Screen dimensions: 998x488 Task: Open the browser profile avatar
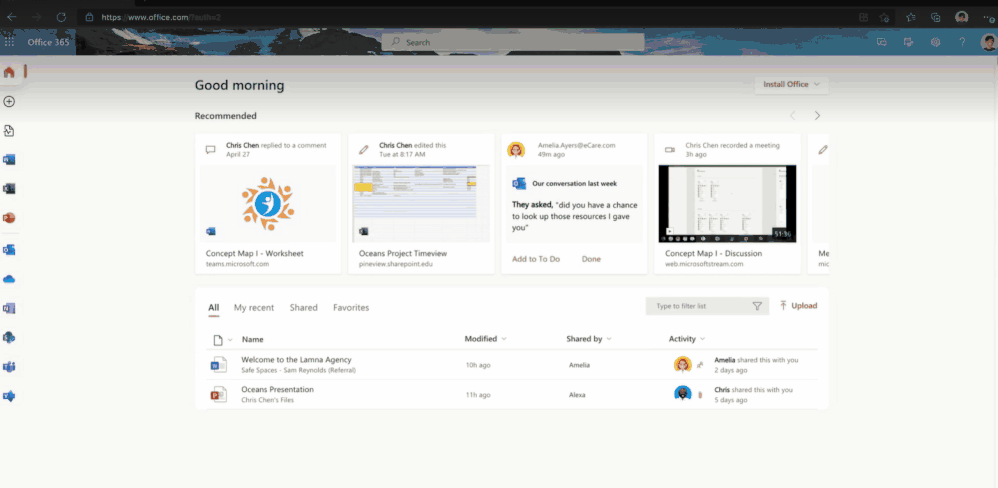coord(962,17)
